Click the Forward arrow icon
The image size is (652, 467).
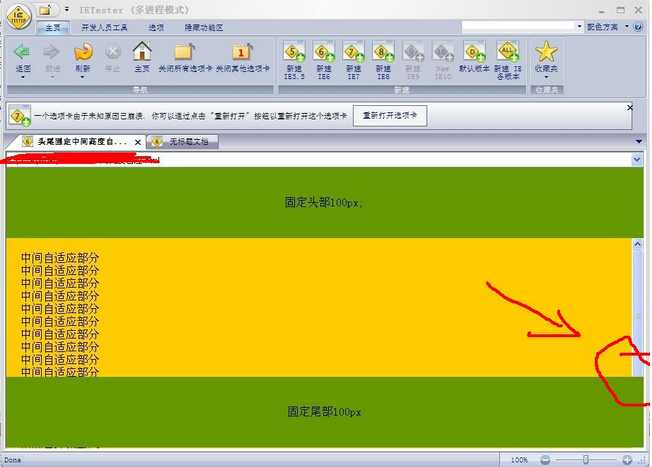pos(52,52)
